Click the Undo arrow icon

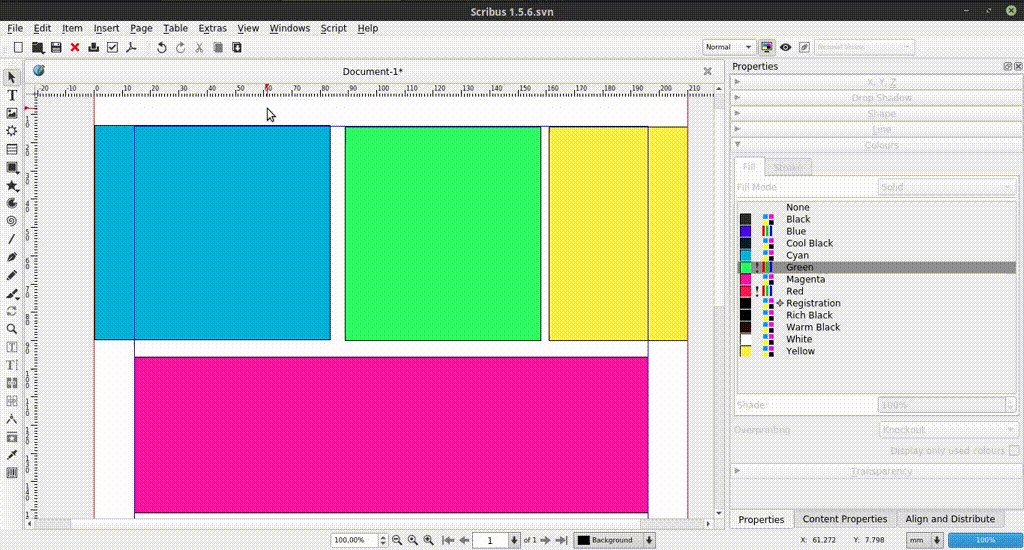tap(161, 47)
